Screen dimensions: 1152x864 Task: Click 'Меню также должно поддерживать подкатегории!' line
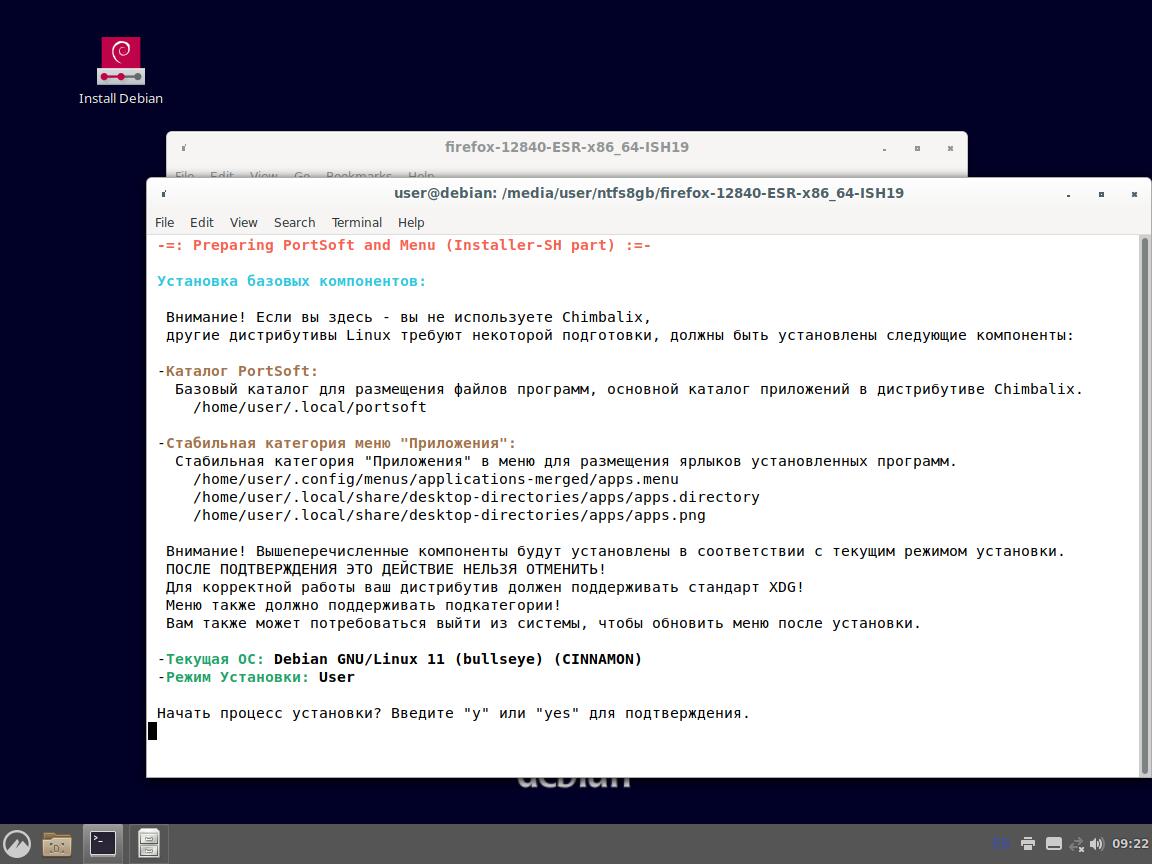pos(364,605)
